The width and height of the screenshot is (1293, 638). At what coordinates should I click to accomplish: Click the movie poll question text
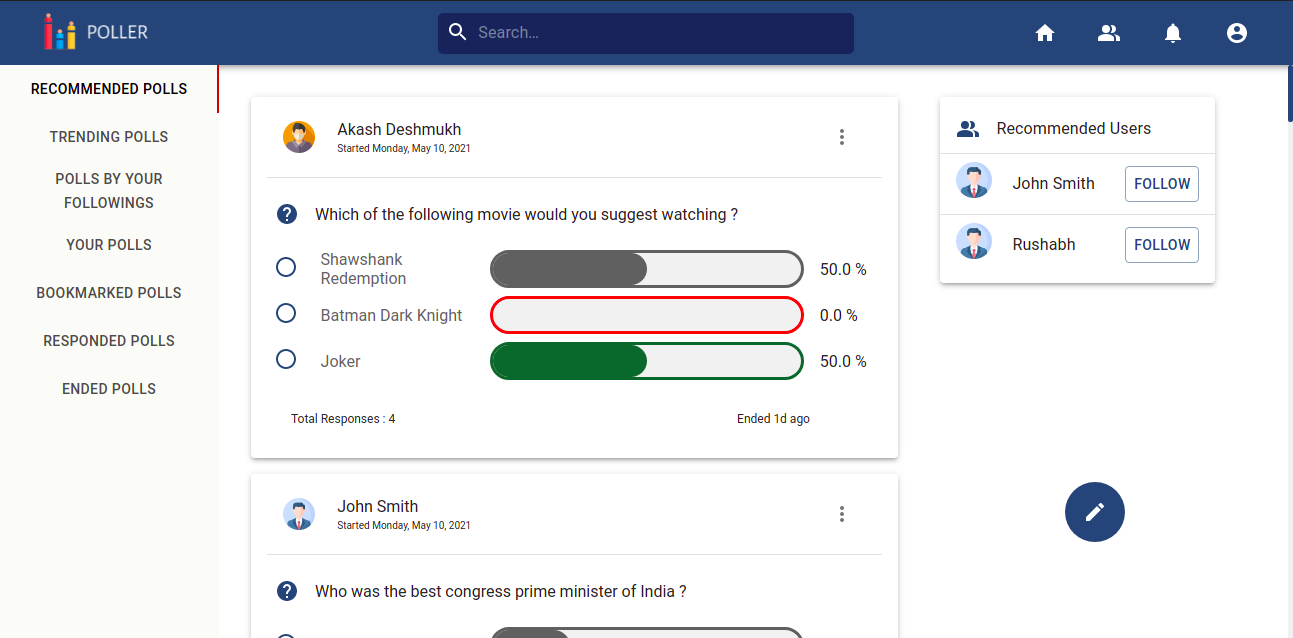click(x=526, y=214)
